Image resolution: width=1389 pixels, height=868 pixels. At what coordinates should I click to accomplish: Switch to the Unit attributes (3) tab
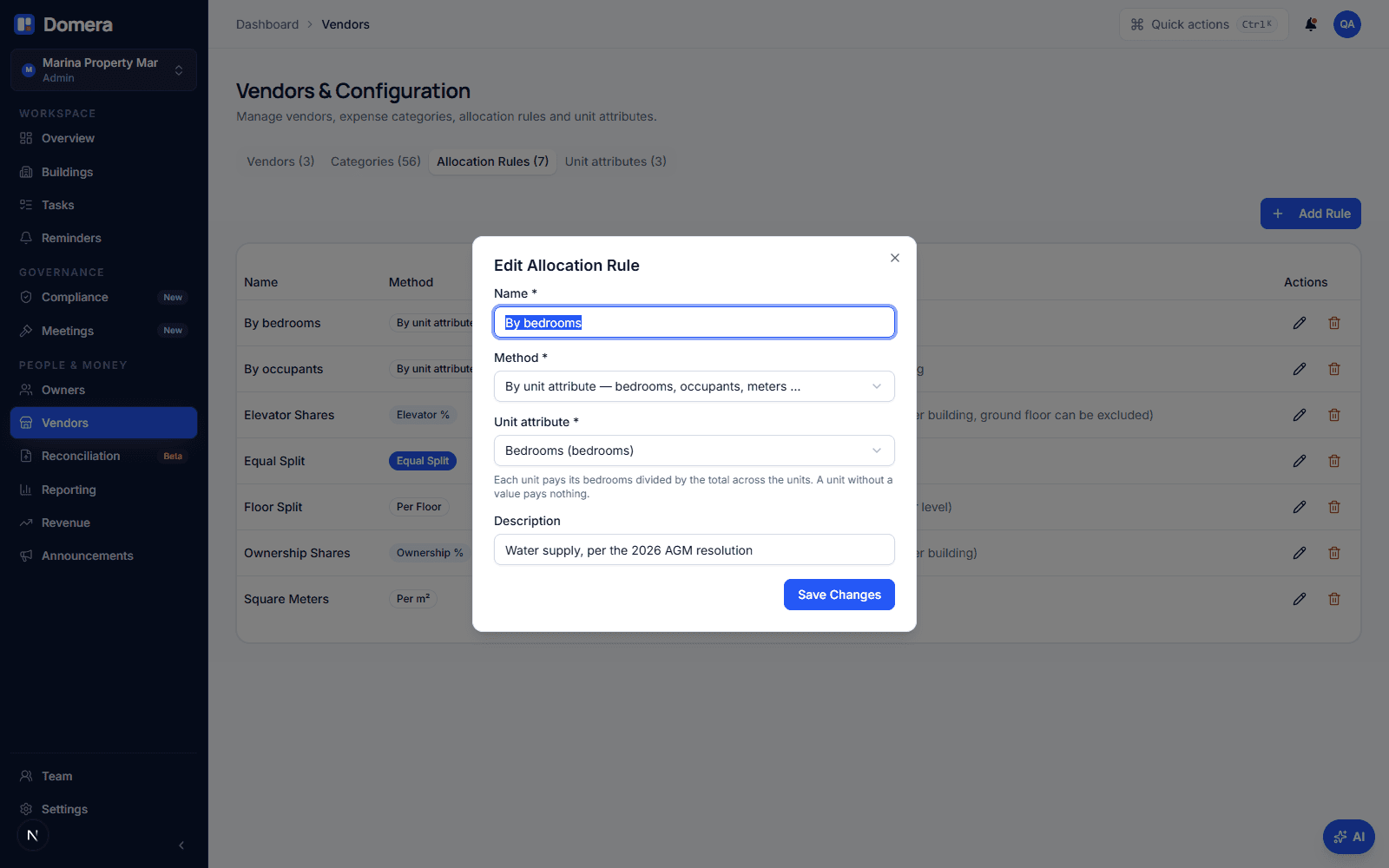(x=616, y=161)
